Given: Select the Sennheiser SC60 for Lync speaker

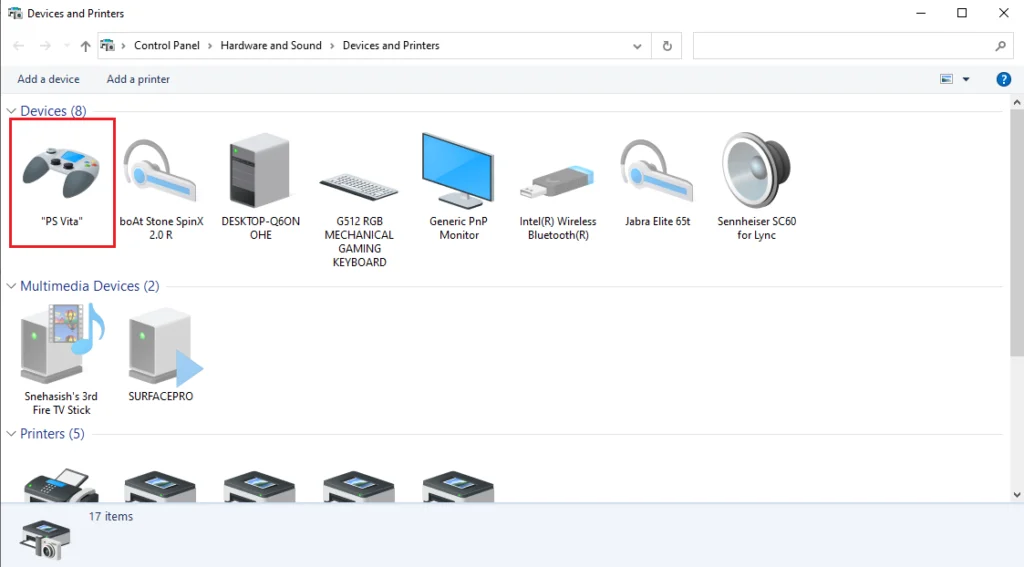Looking at the screenshot, I should pos(756,186).
